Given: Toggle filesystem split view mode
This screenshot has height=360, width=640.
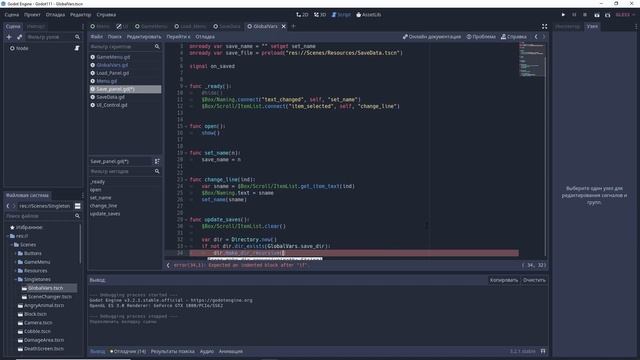Looking at the screenshot, I should click(x=78, y=206).
